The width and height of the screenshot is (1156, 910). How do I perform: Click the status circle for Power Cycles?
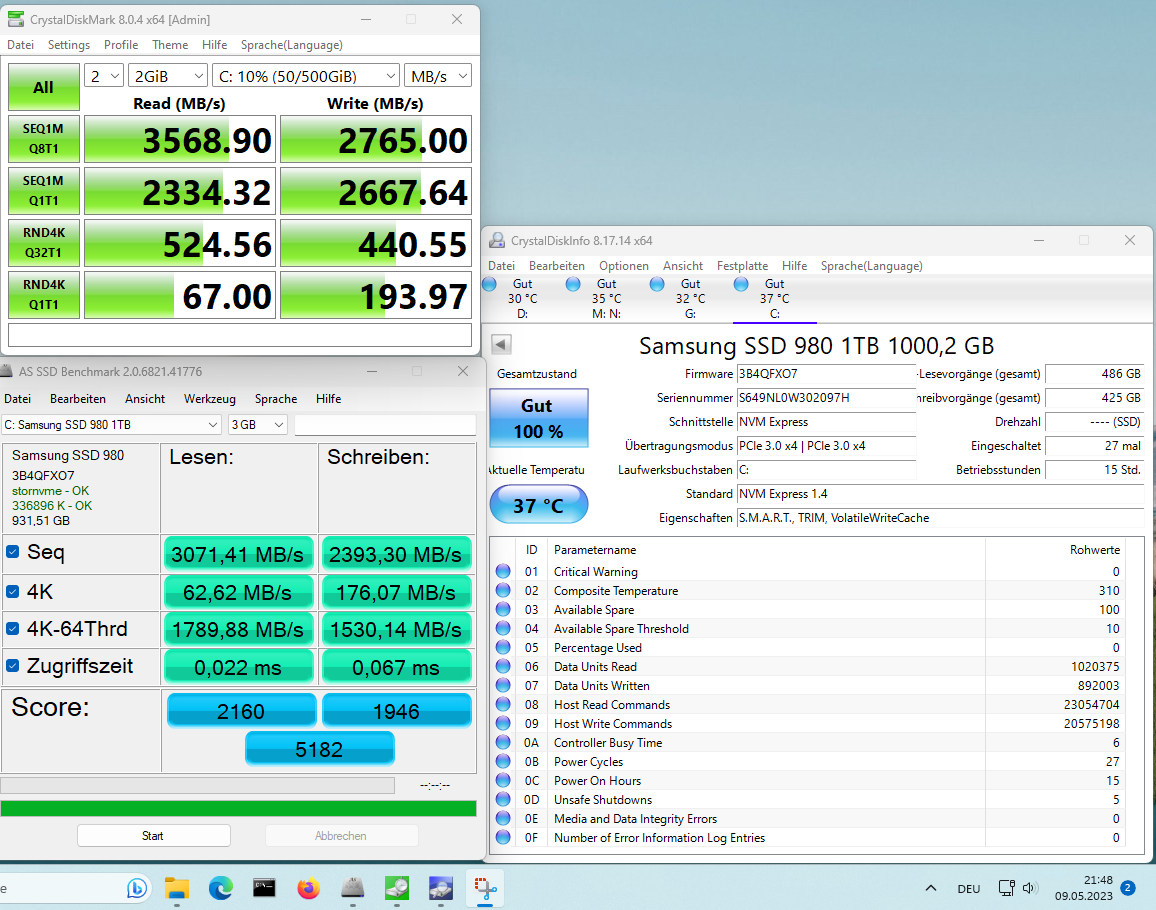[x=504, y=762]
